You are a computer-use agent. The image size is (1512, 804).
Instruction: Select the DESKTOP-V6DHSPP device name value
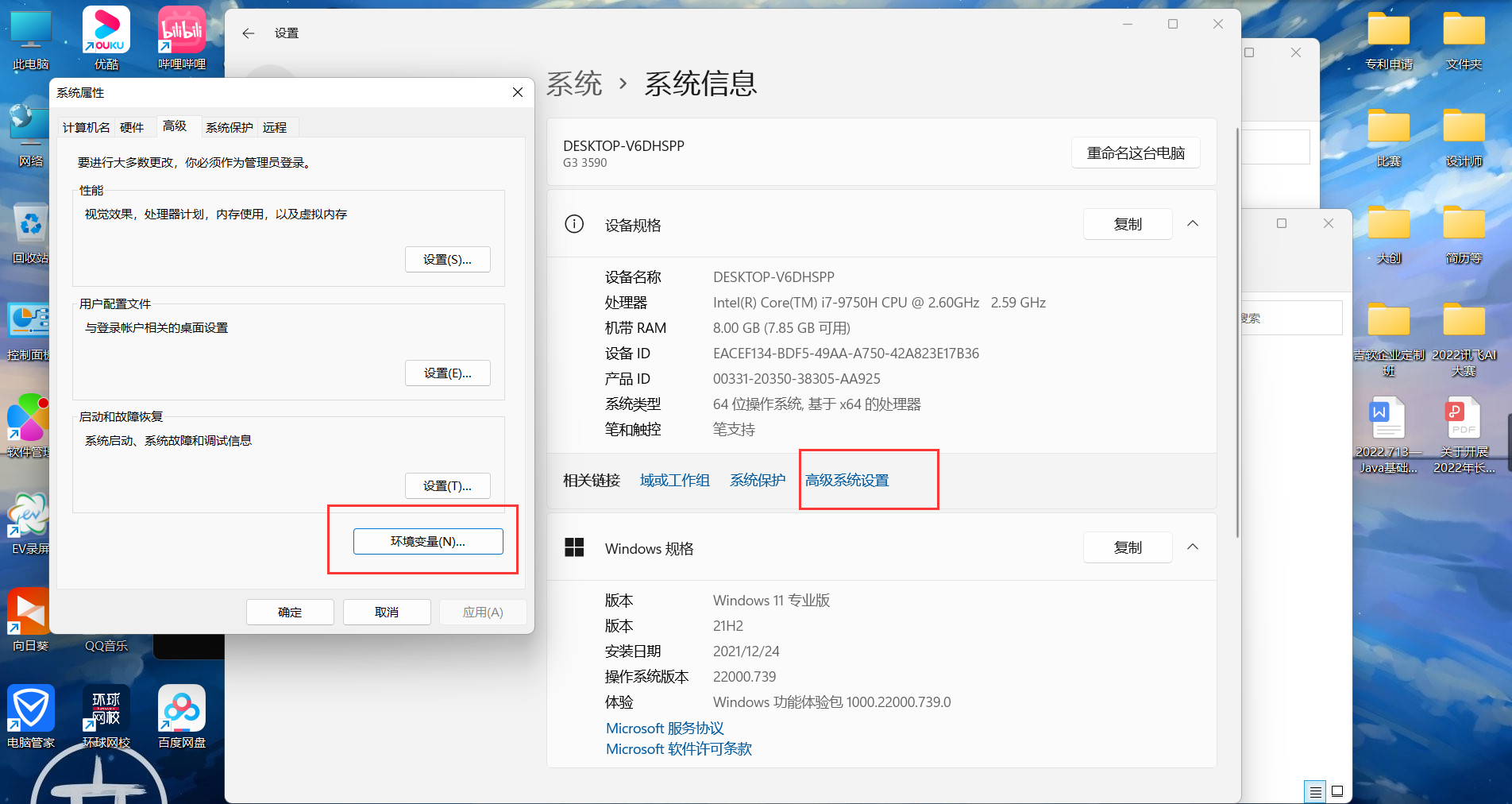pyautogui.click(x=773, y=276)
